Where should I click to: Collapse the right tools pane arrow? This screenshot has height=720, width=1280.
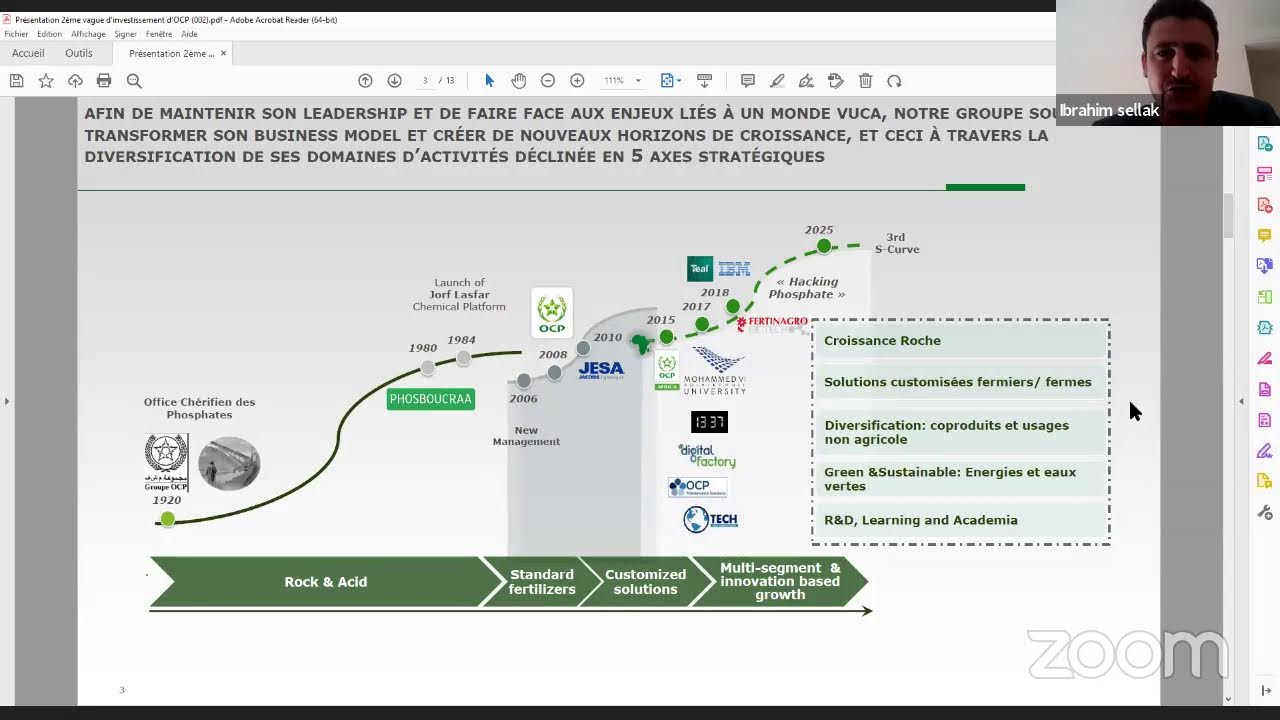(x=1241, y=401)
